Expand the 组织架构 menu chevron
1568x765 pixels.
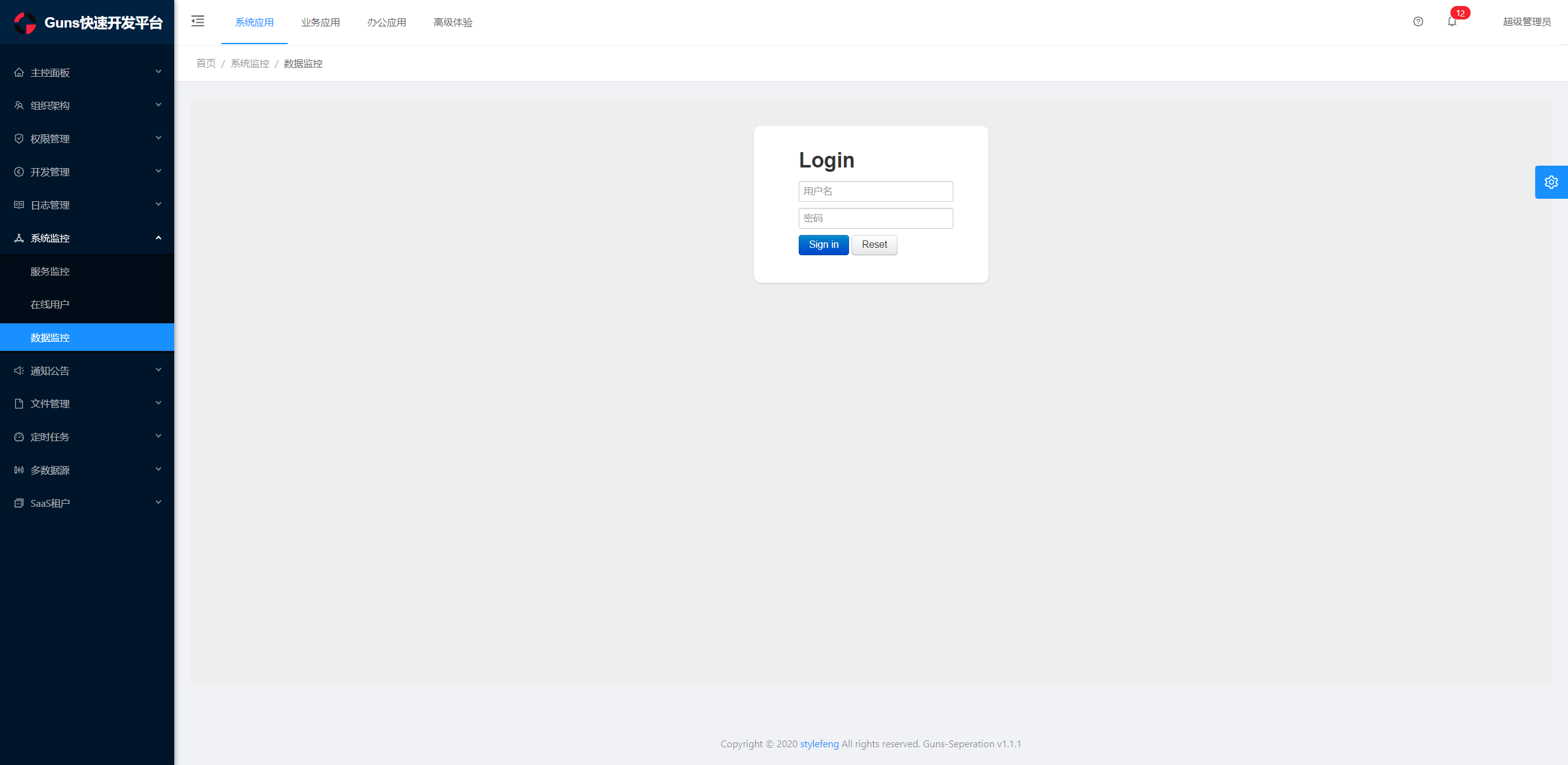point(158,105)
